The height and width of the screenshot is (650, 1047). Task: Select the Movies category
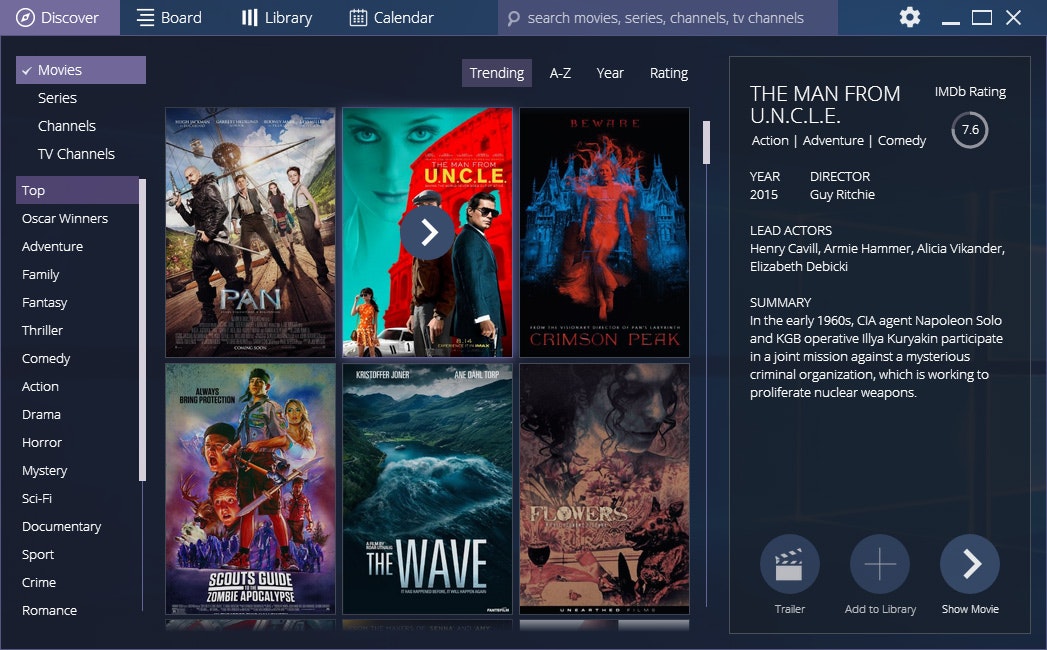pyautogui.click(x=81, y=70)
